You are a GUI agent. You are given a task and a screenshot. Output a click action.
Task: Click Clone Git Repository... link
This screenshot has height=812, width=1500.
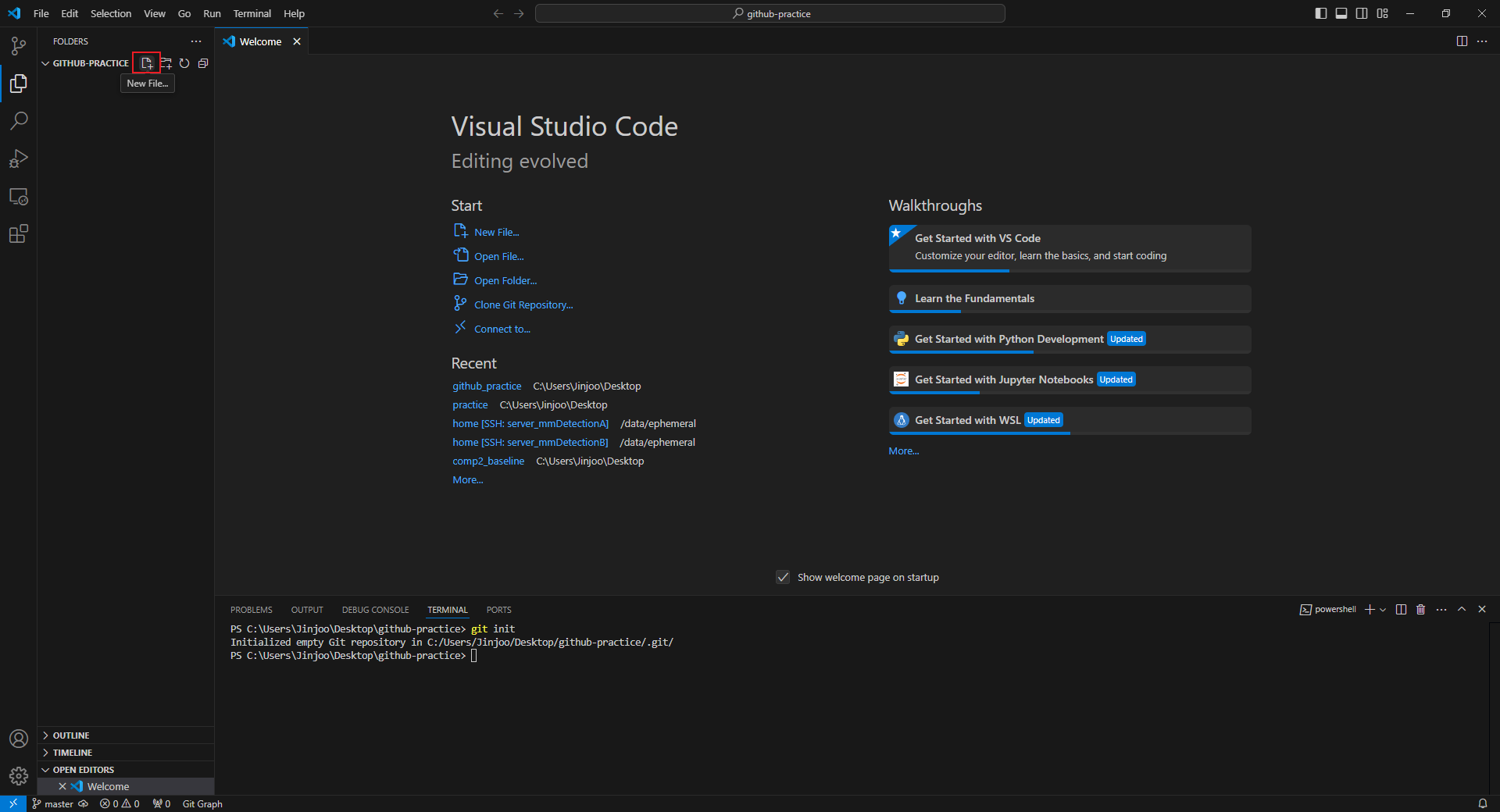coord(523,304)
